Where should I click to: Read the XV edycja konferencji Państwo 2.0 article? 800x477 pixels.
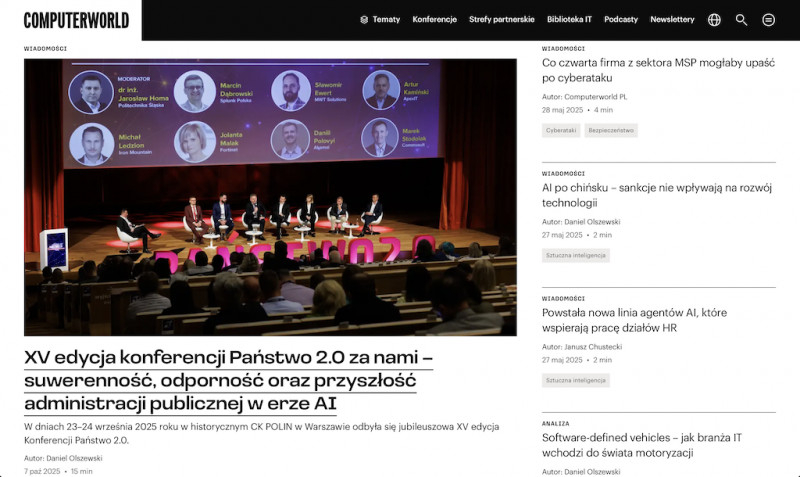pyautogui.click(x=228, y=380)
